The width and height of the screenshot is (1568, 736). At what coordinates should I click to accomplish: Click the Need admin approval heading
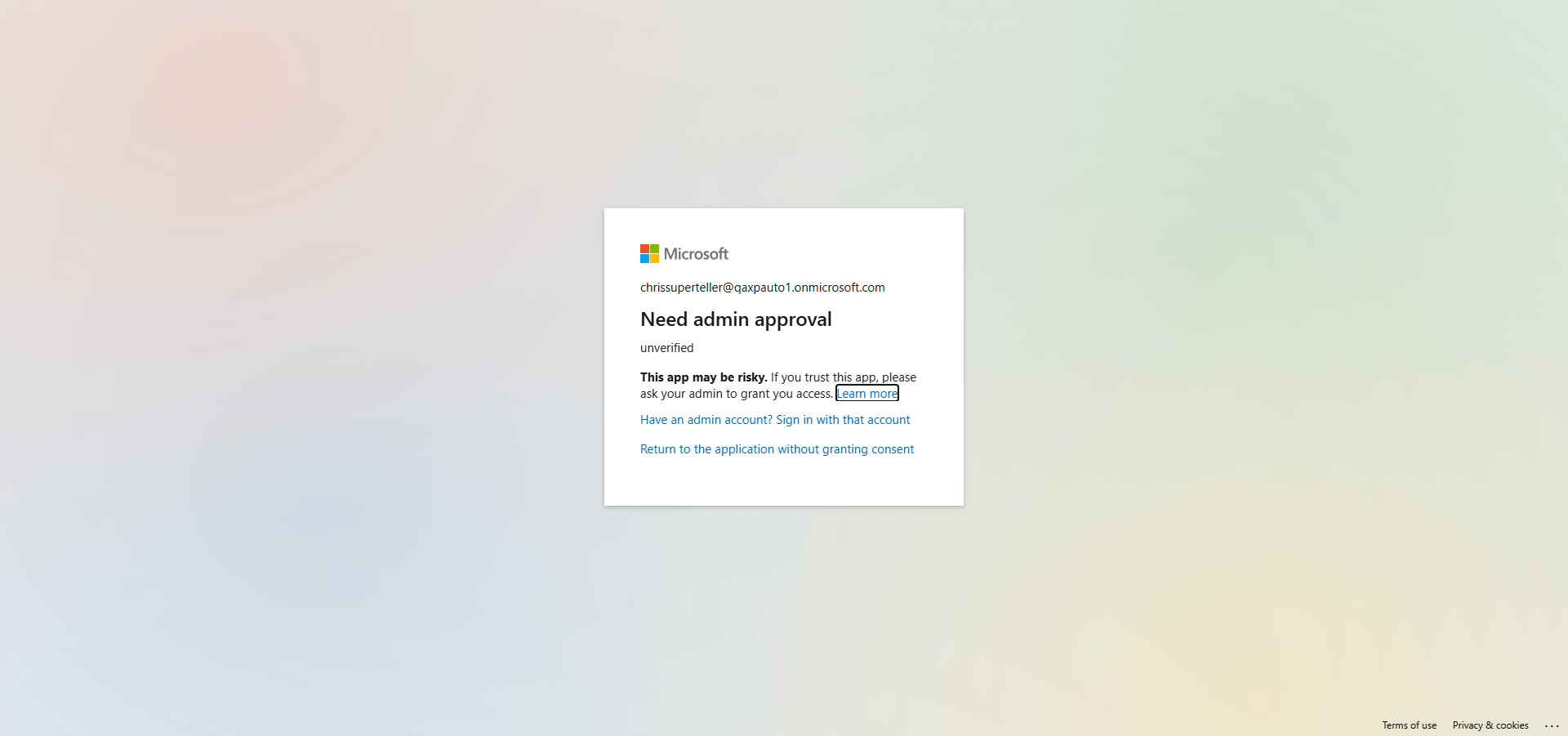[736, 319]
